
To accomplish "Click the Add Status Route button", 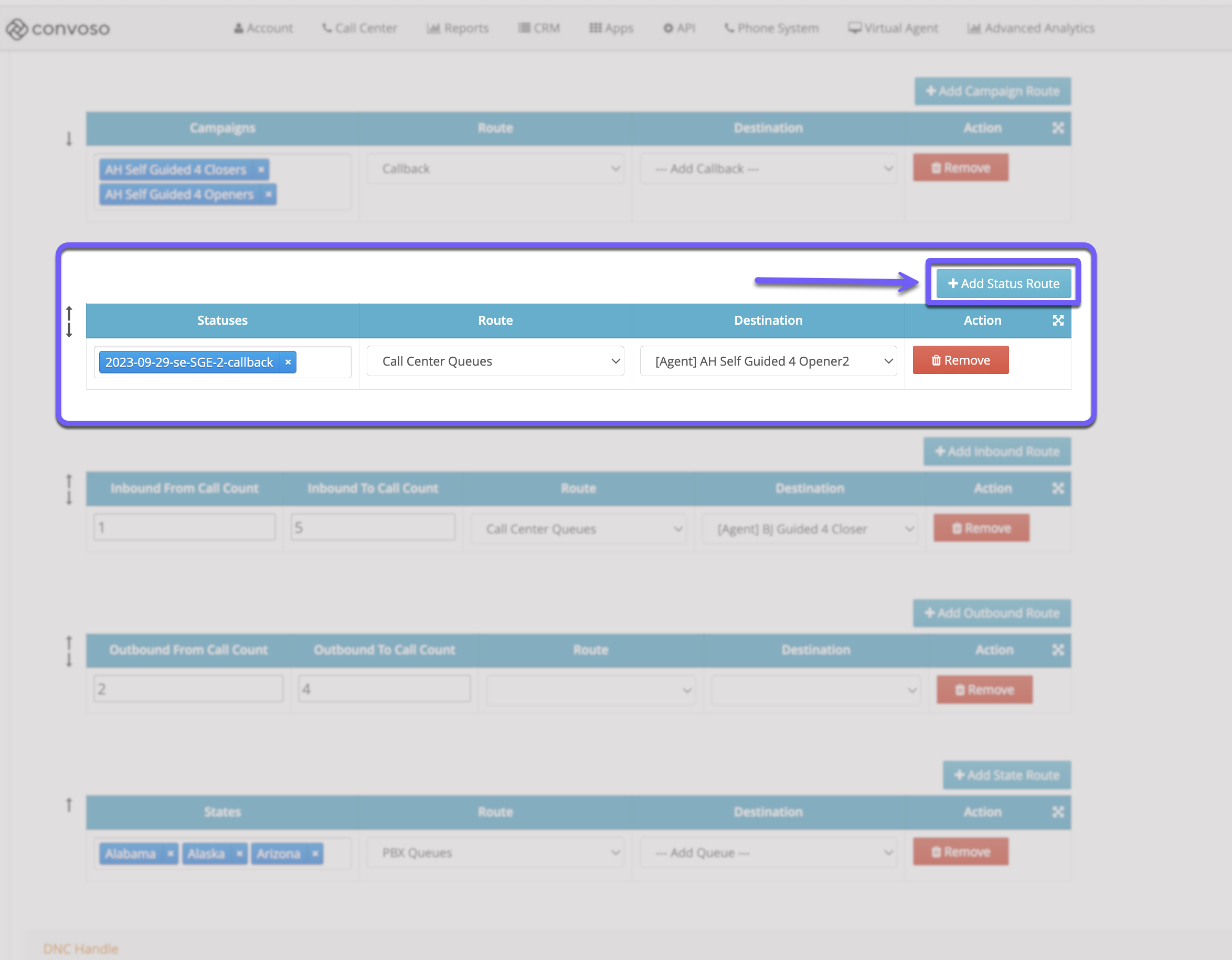I will pos(1003,283).
